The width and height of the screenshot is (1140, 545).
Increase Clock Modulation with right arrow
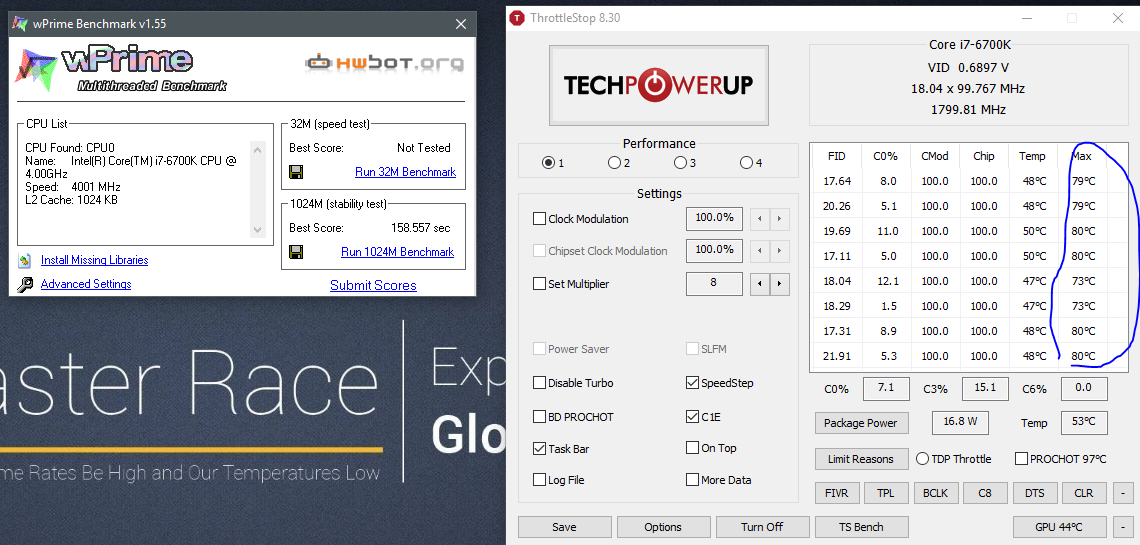pyautogui.click(x=779, y=219)
